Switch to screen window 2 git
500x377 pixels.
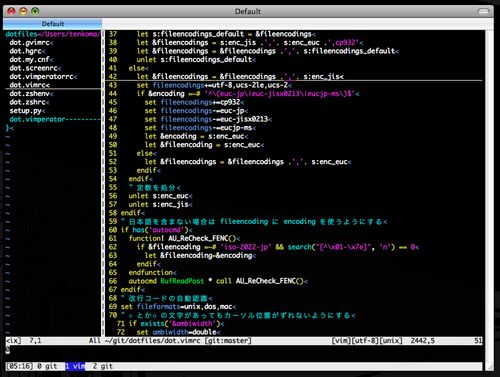click(103, 366)
